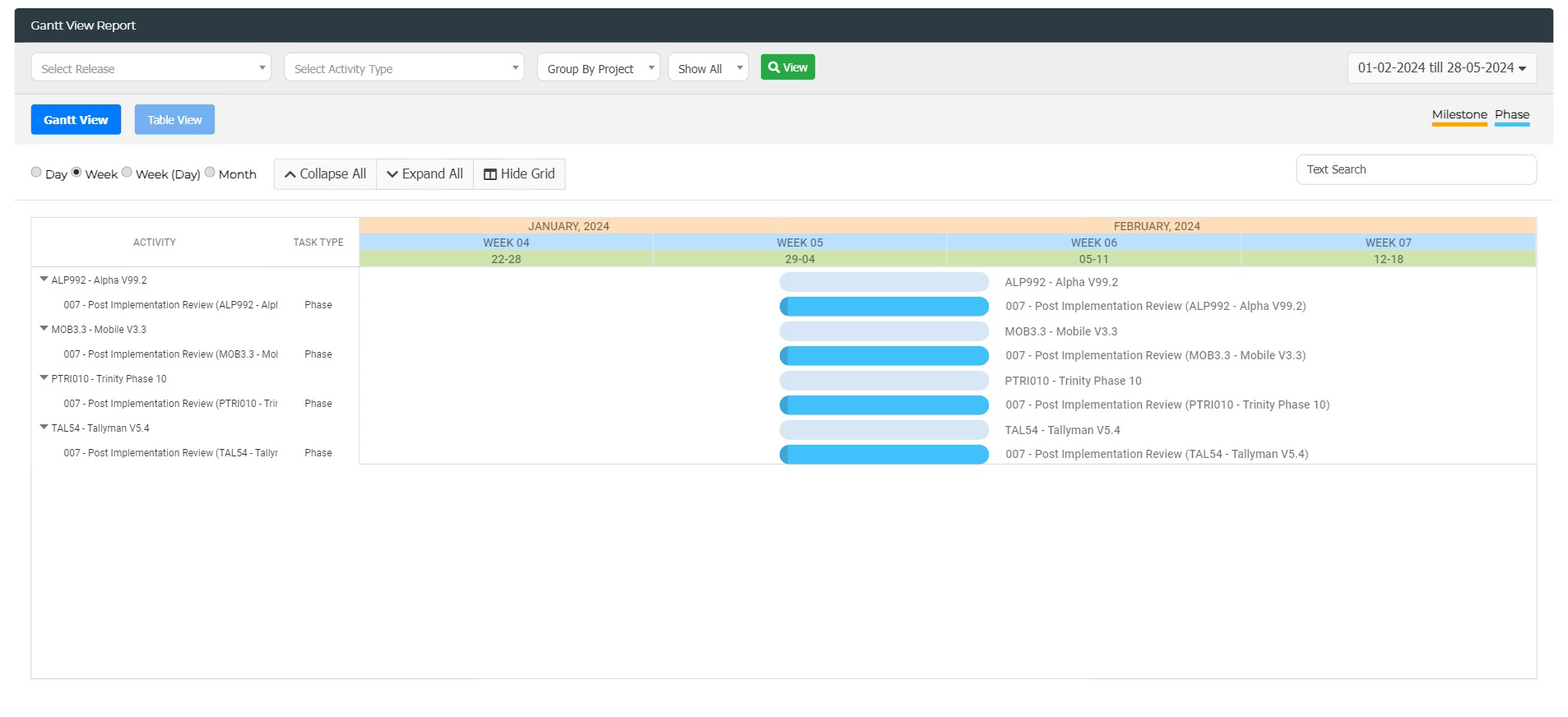Image resolution: width=1568 pixels, height=717 pixels.
Task: Click the WEEK 04 header cell
Action: click(x=506, y=243)
